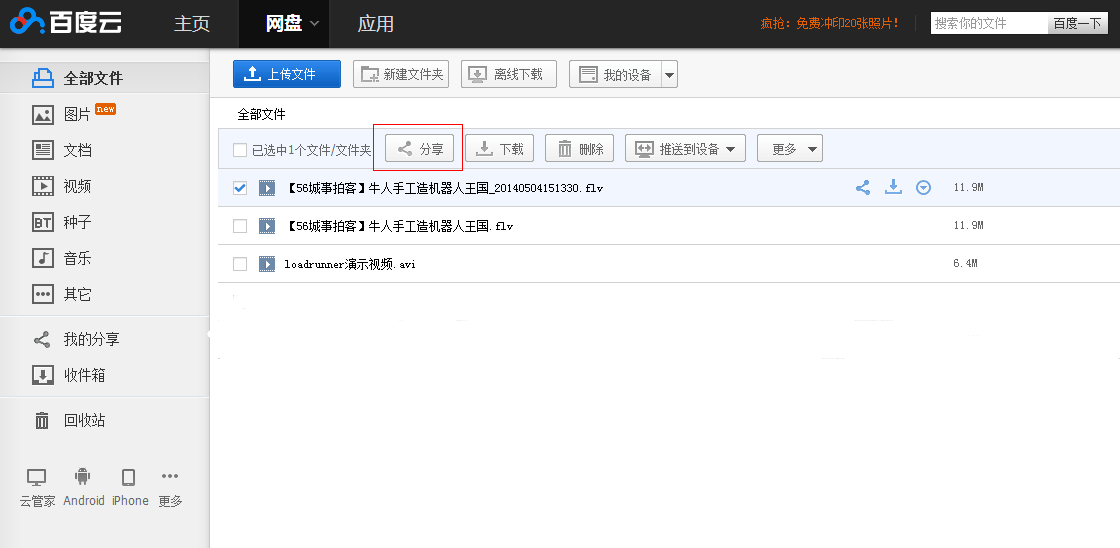Expand the 我的设备 dropdown arrow
Screen dimensions: 1120x548
(669, 75)
